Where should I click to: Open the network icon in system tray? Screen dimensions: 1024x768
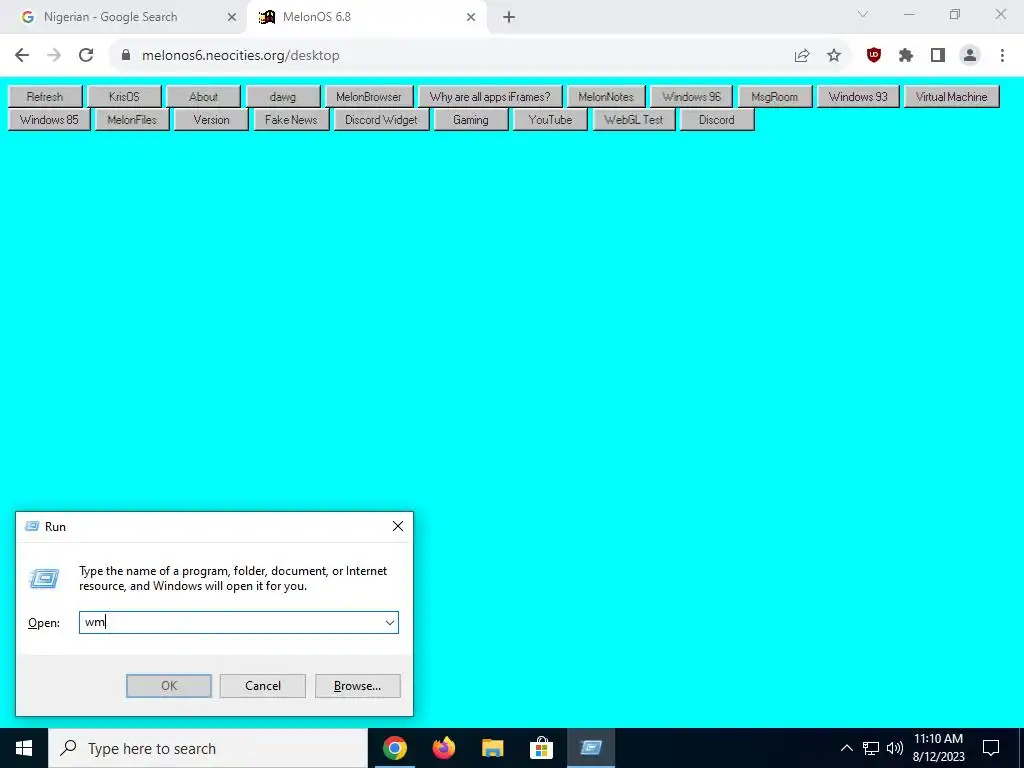(871, 748)
